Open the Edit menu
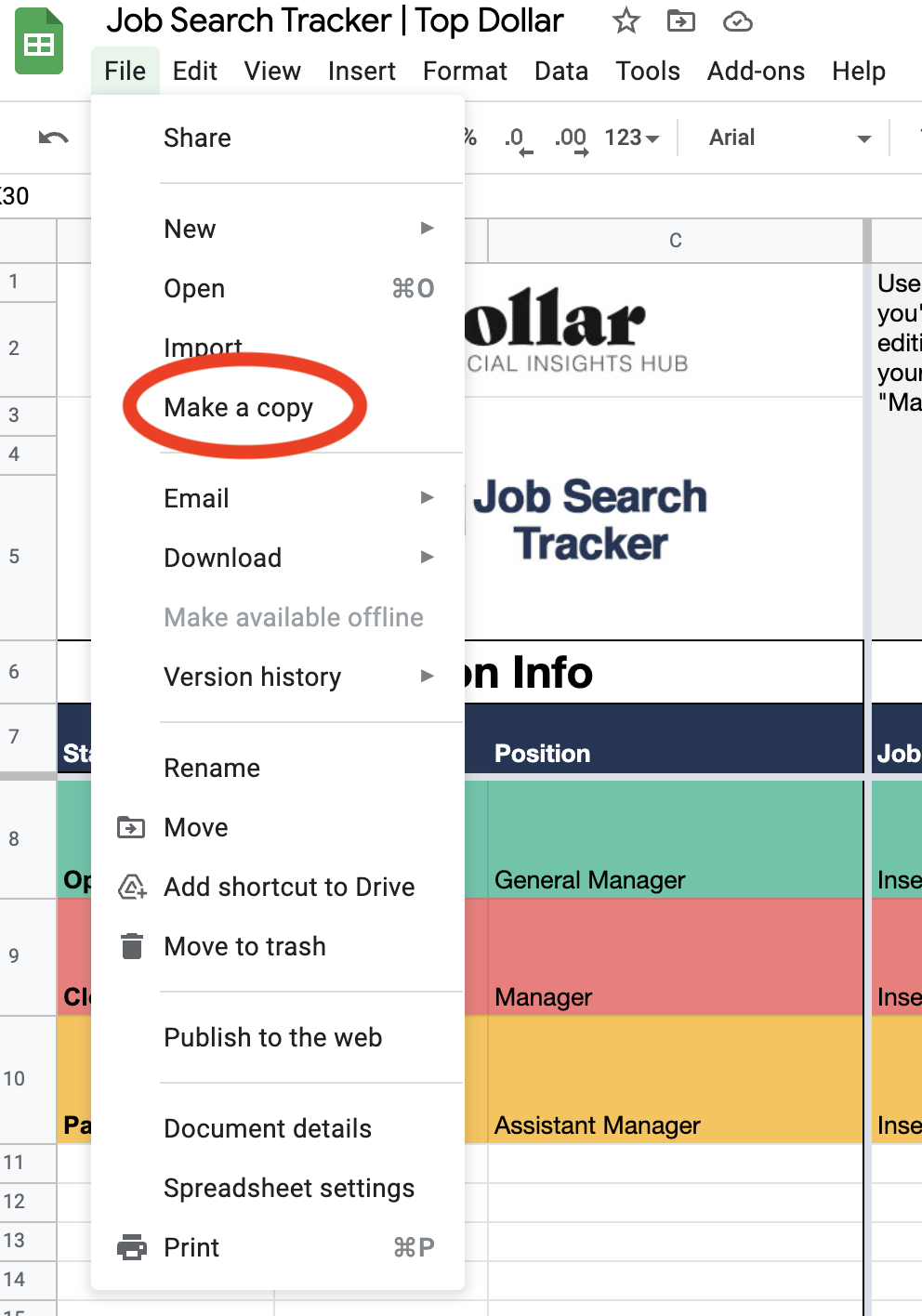Image resolution: width=922 pixels, height=1316 pixels. click(x=194, y=71)
